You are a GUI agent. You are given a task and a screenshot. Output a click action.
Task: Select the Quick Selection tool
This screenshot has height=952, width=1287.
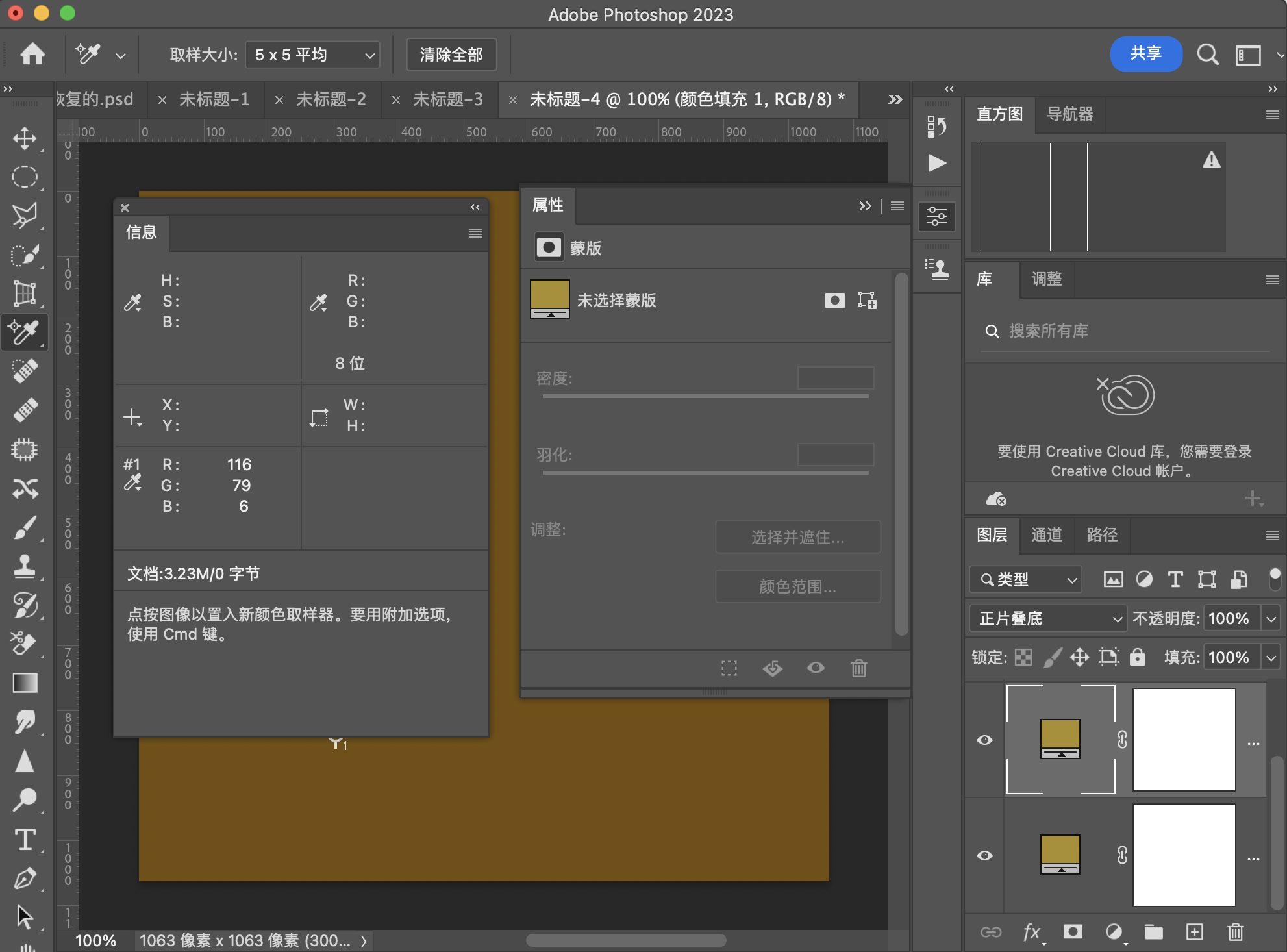click(x=25, y=255)
